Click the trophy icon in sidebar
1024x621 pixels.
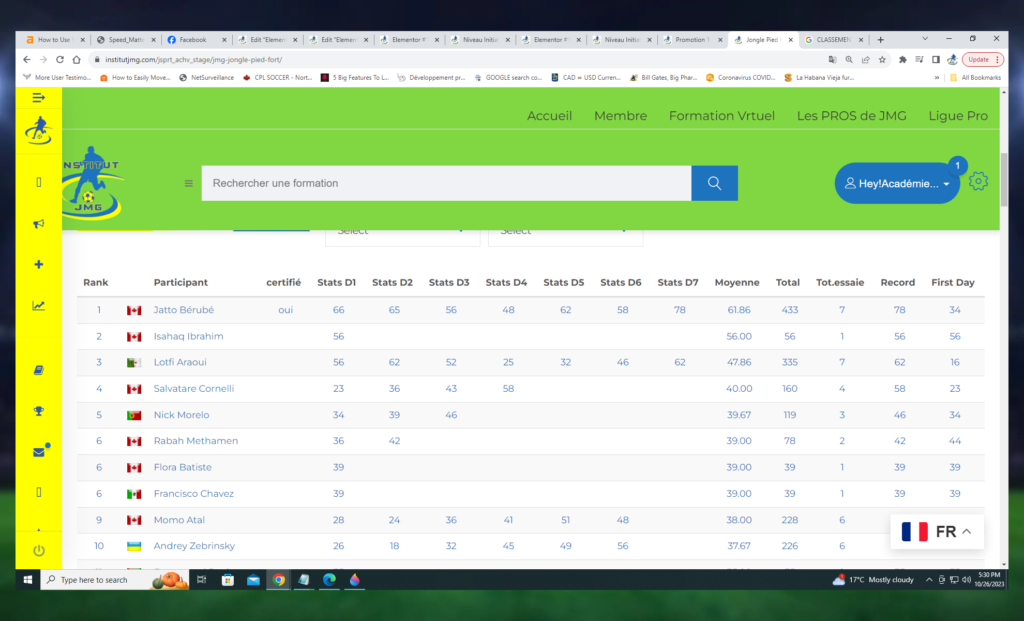point(38,410)
